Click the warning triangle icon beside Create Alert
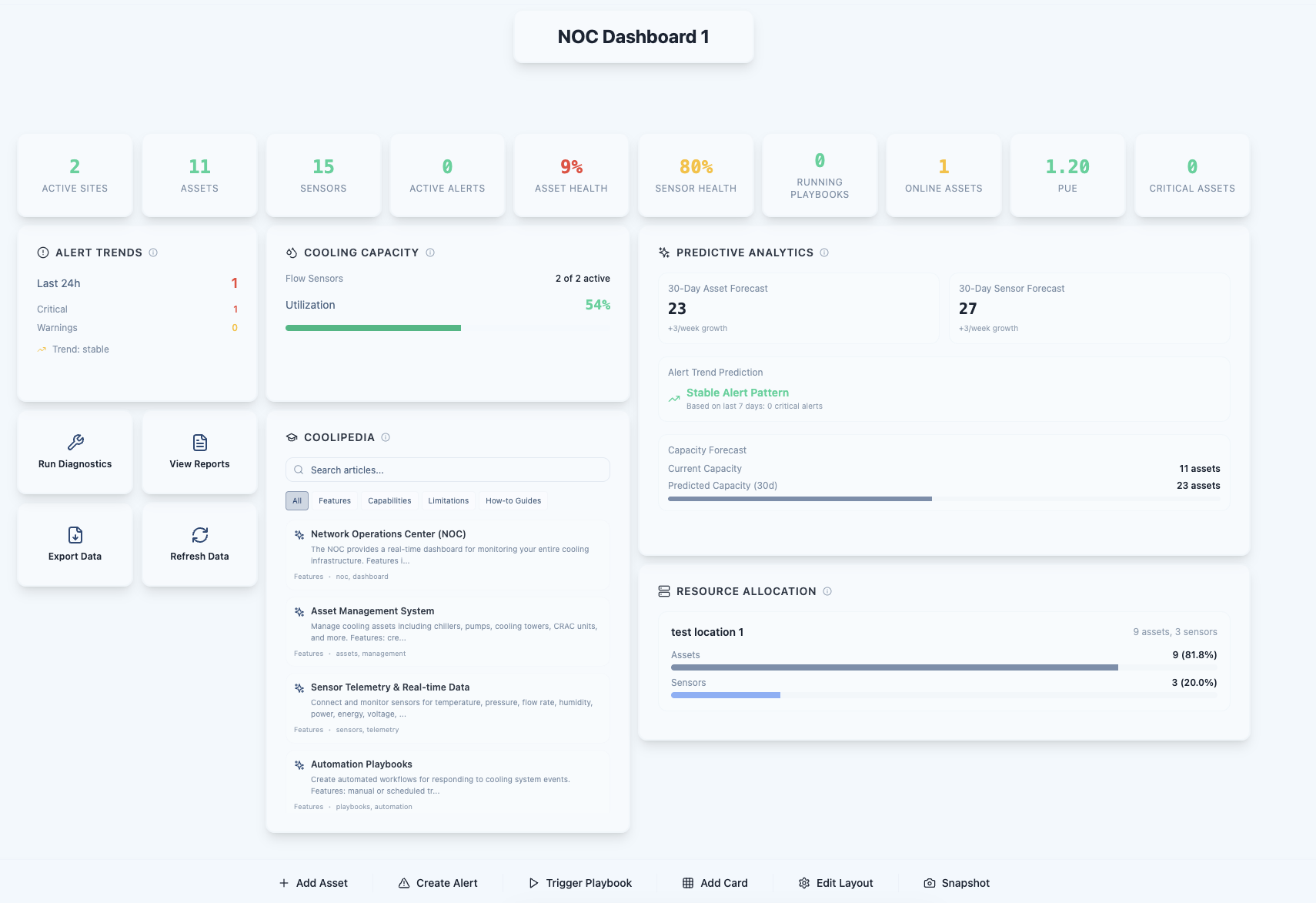Image resolution: width=1316 pixels, height=903 pixels. point(404,883)
